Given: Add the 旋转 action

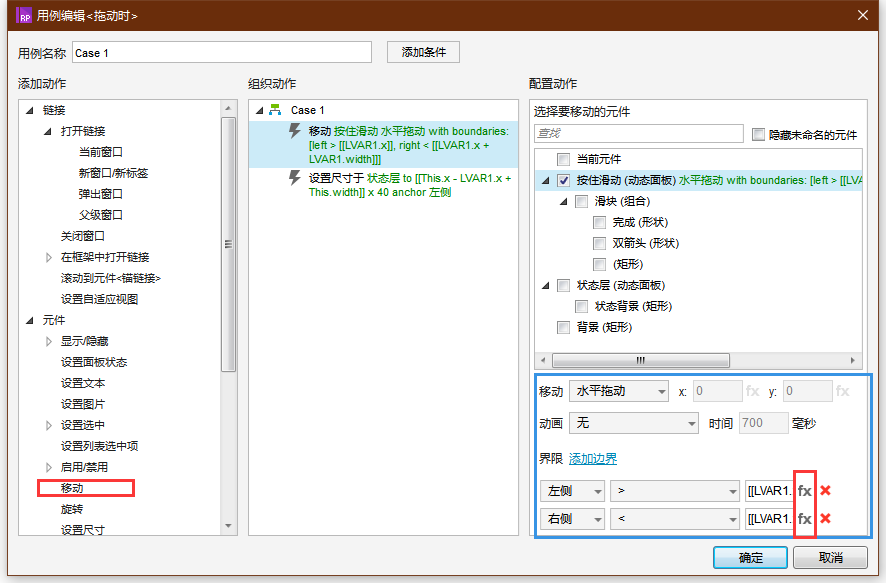Looking at the screenshot, I should (72, 509).
